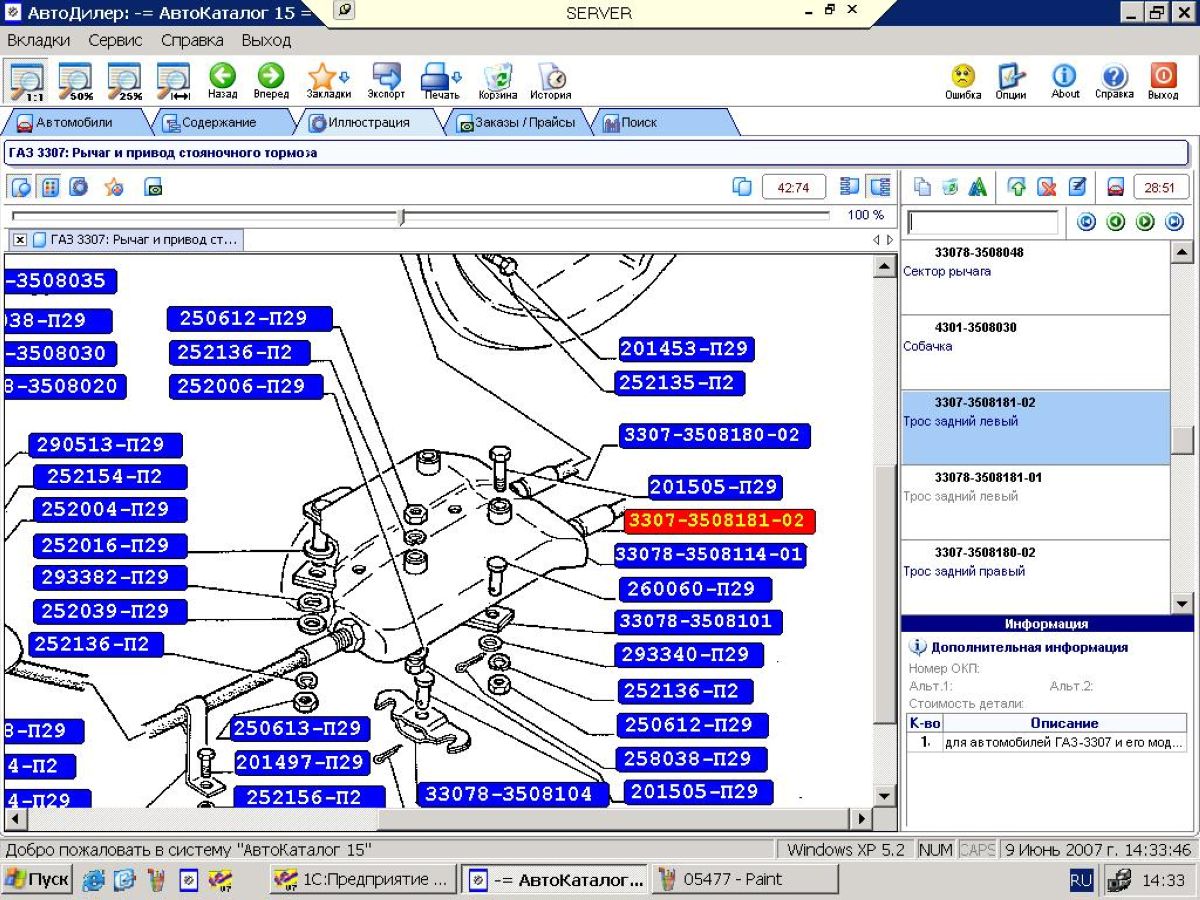Open the История history
The image size is (1200, 900).
(550, 81)
